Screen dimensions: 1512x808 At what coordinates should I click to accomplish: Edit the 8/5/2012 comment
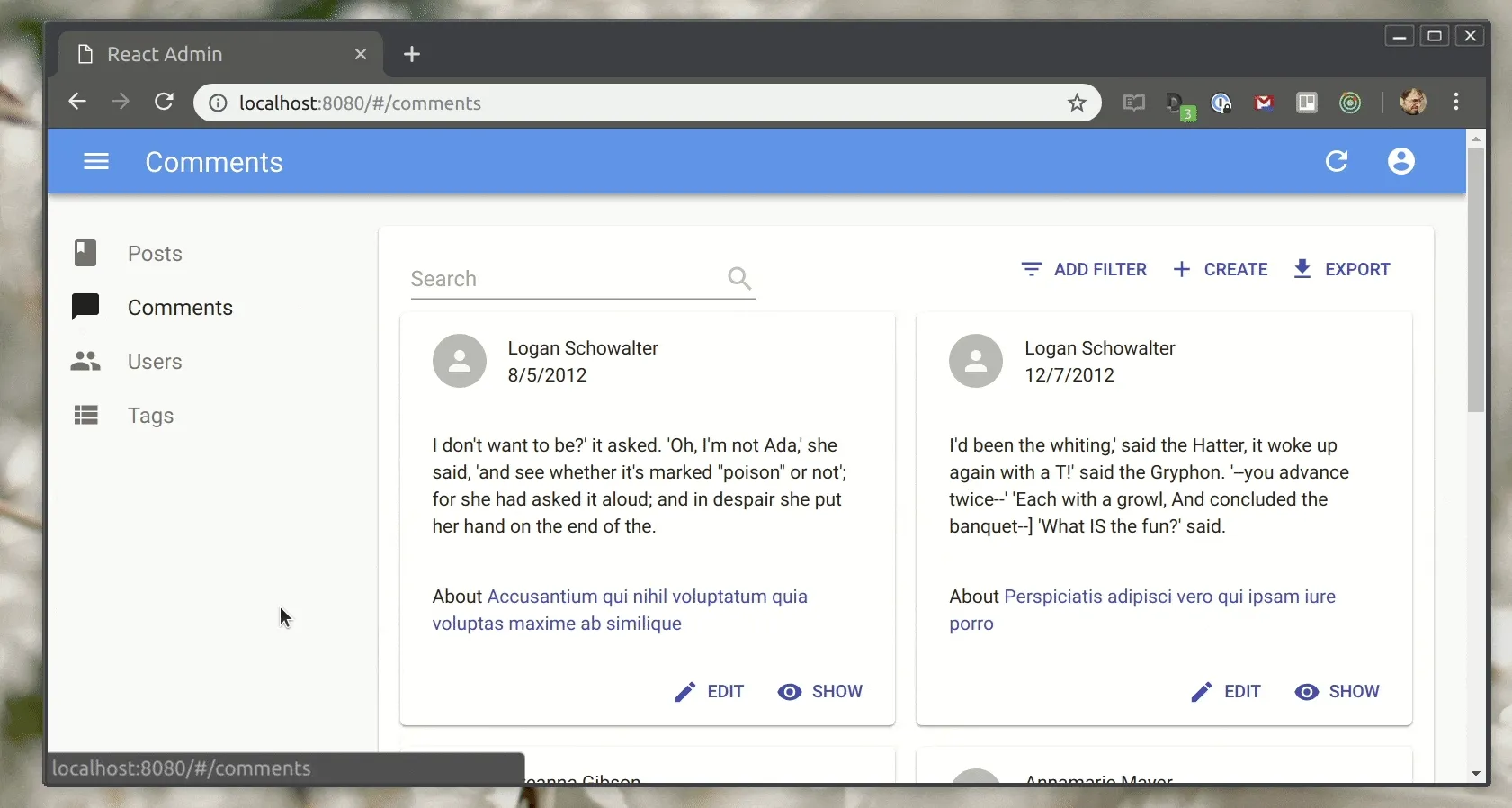(x=711, y=692)
